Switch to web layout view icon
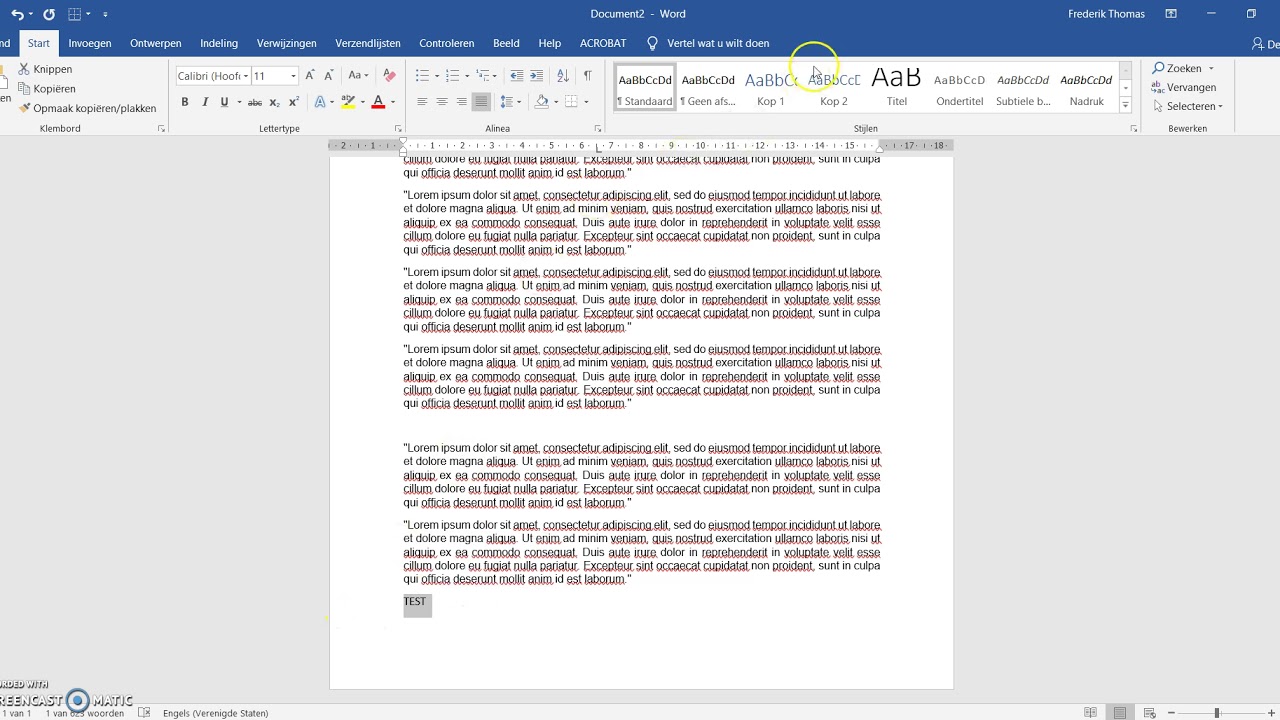The height and width of the screenshot is (720, 1280). [x=1150, y=713]
